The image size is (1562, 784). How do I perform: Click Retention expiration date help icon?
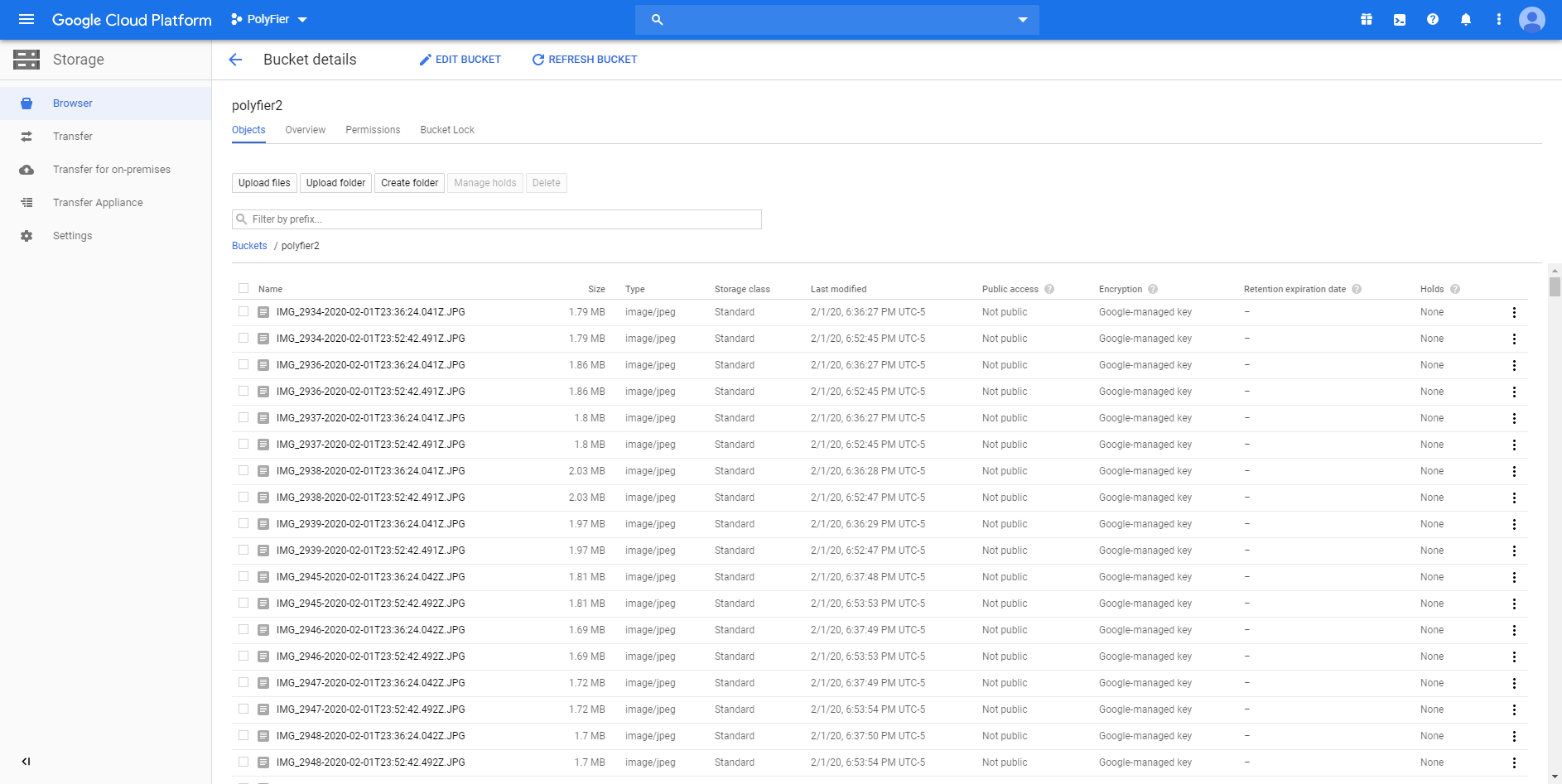pyautogui.click(x=1357, y=289)
